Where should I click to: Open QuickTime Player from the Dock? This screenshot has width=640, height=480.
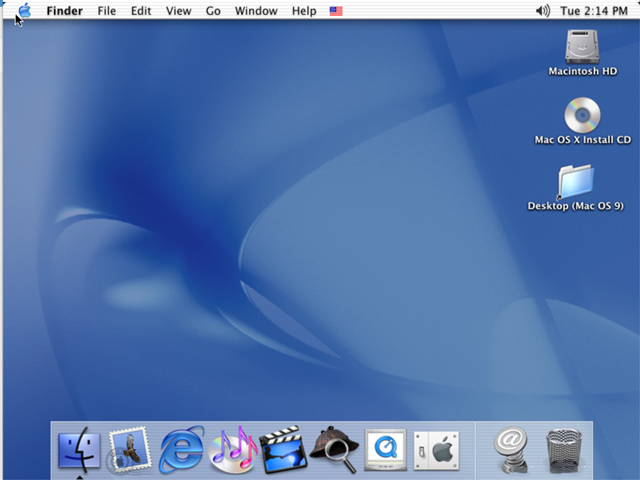pos(385,449)
